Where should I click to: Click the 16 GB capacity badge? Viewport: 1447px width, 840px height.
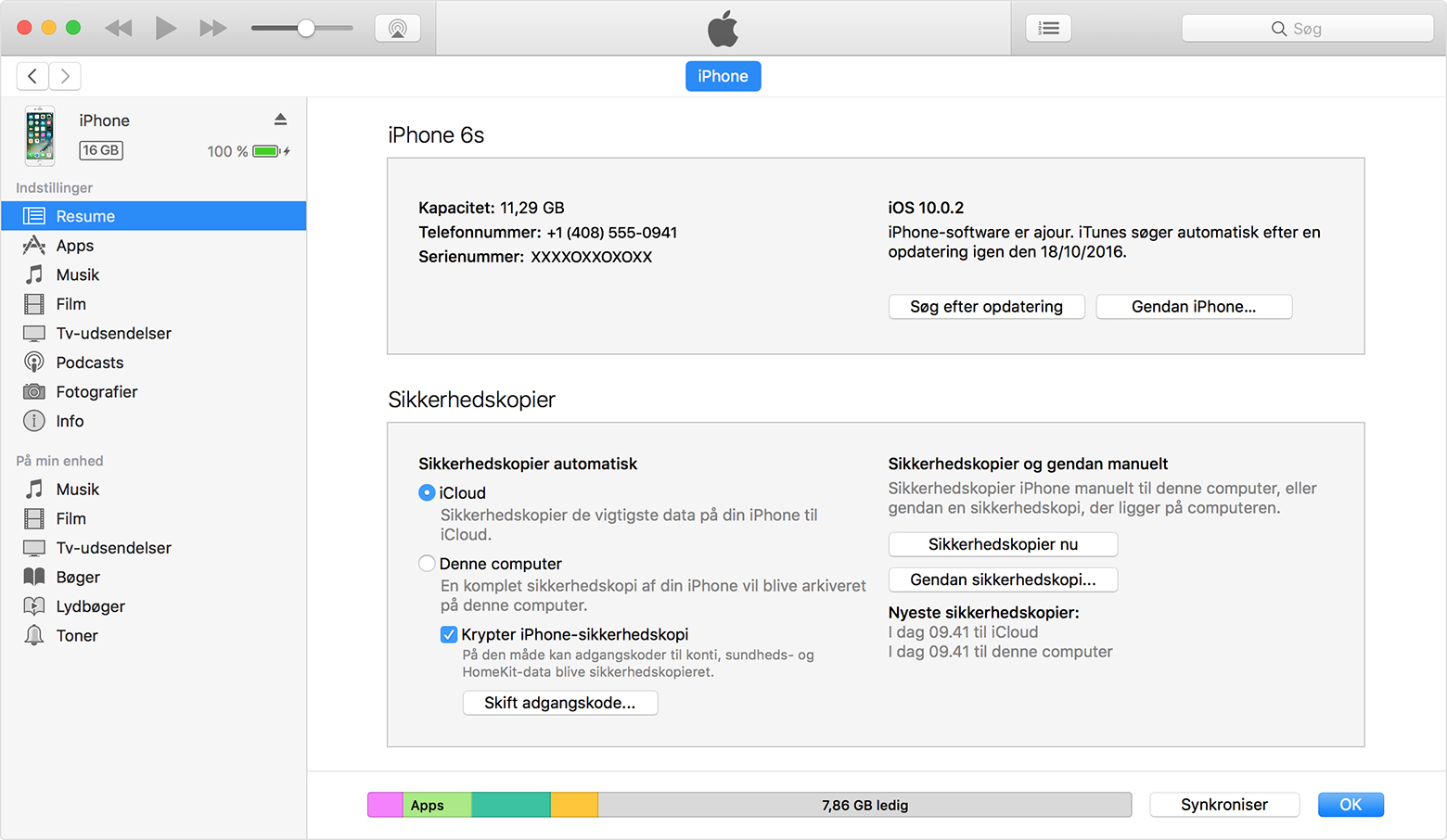click(x=101, y=150)
